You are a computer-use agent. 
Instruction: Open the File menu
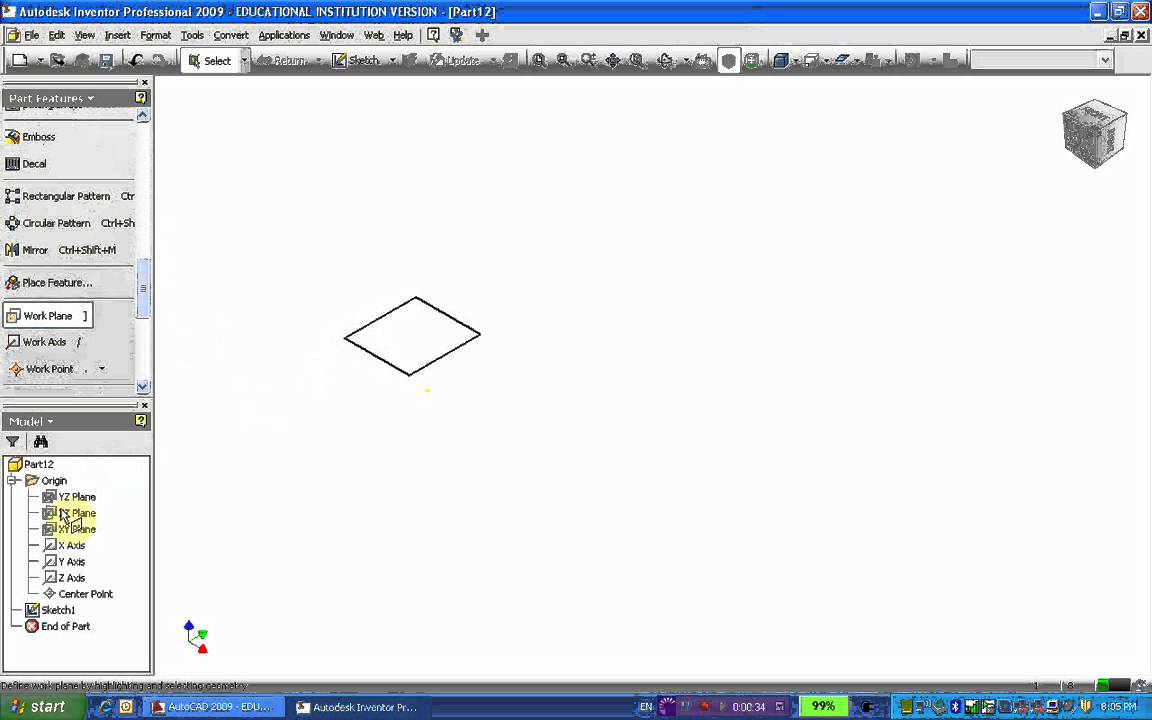[x=32, y=35]
